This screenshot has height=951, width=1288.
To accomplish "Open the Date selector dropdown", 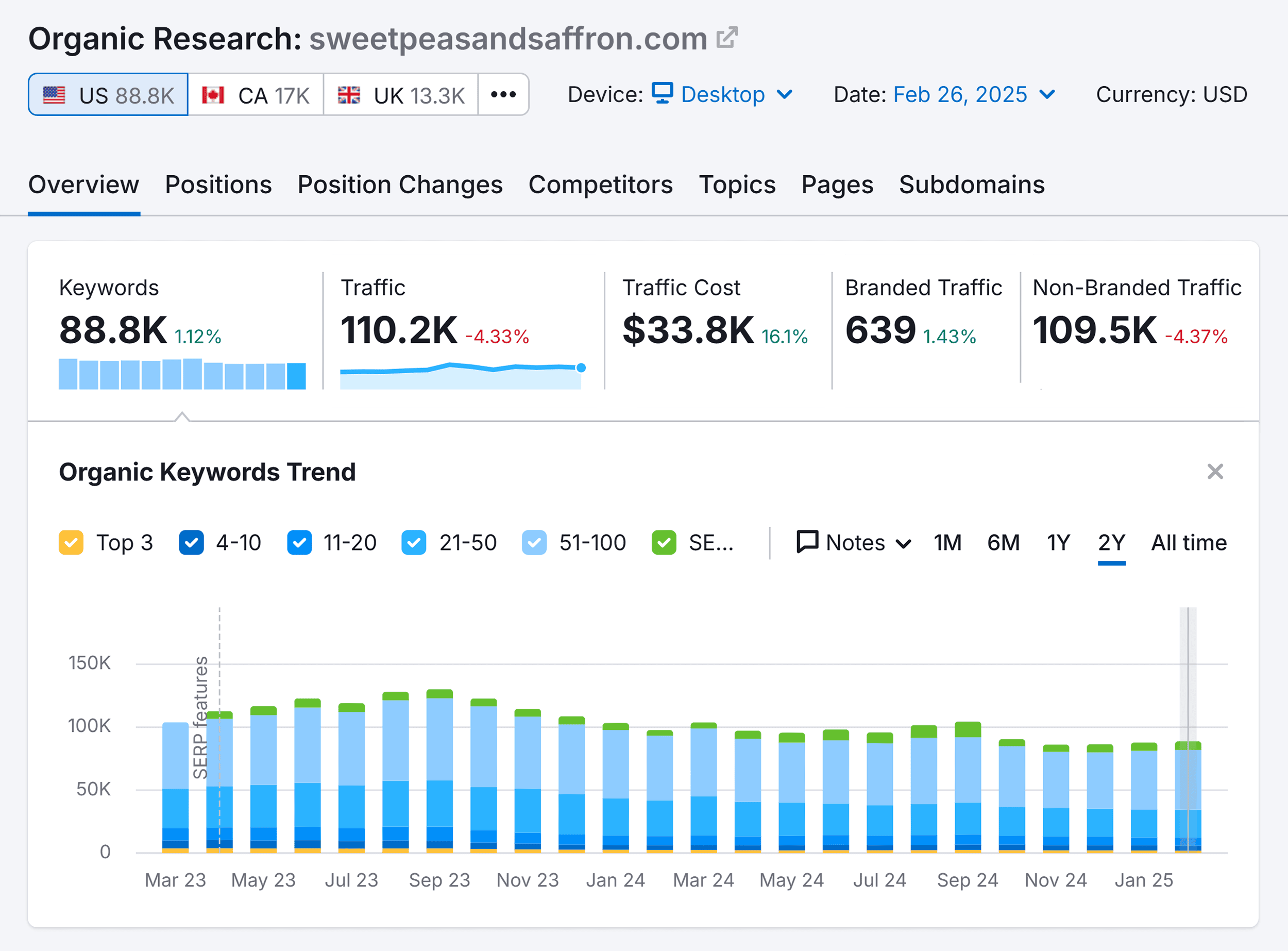I will [x=1047, y=94].
